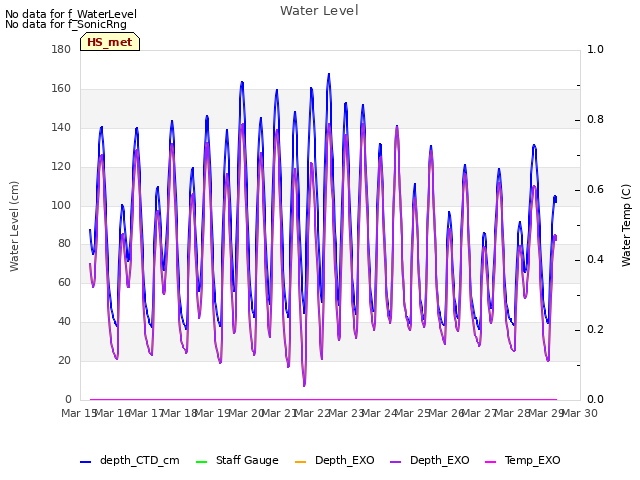Click the 60 tick on left axis
Screen dimensions: 640x480
(64, 282)
